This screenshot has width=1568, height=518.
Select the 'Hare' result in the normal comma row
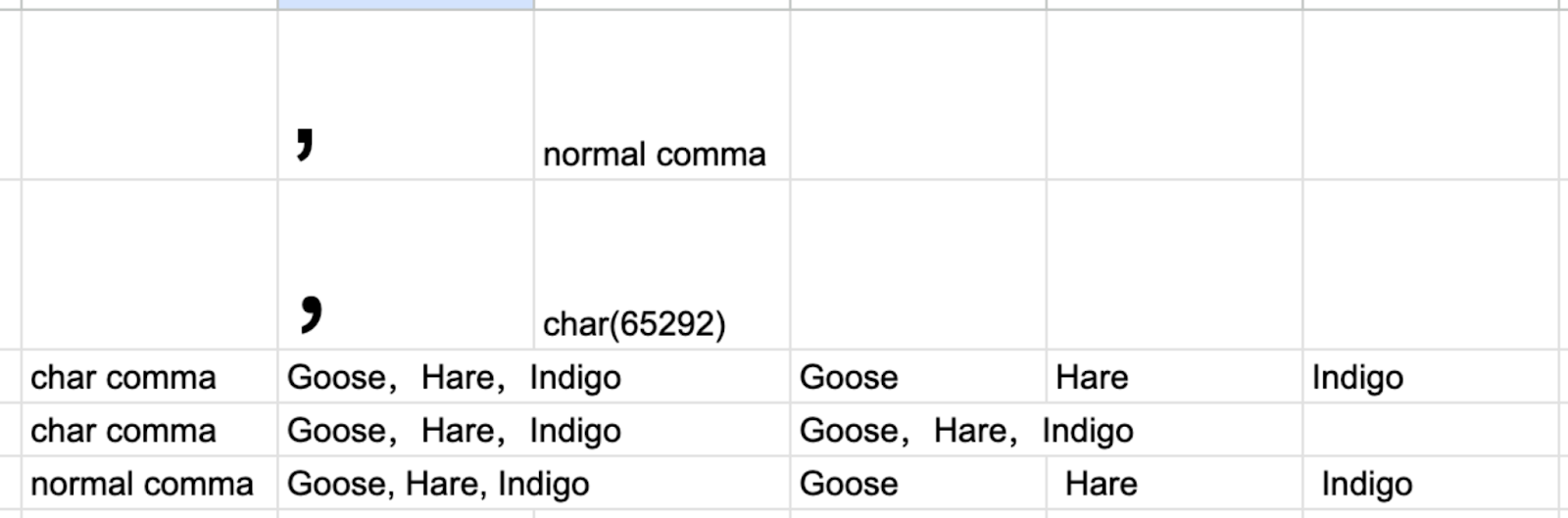(1102, 484)
